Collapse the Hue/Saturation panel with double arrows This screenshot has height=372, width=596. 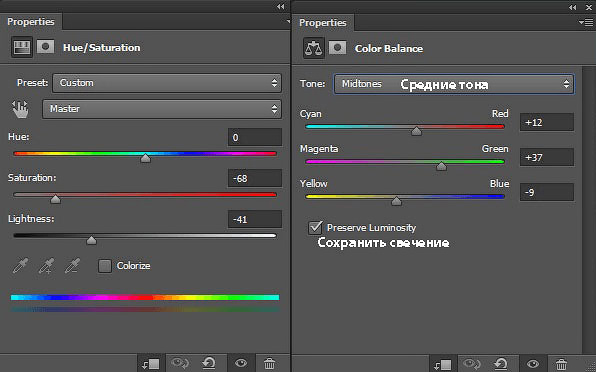click(281, 6)
